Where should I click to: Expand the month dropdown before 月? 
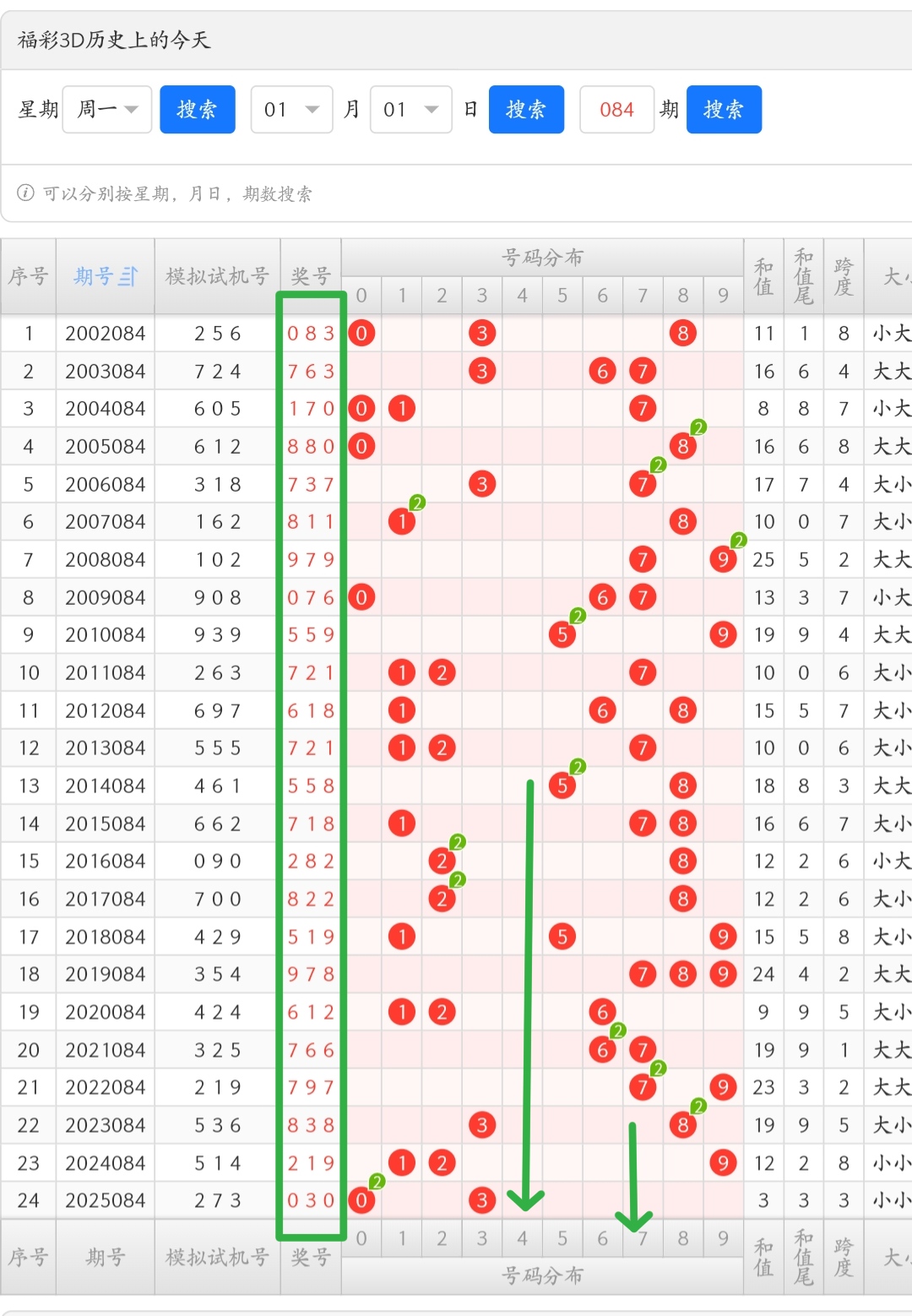coord(291,110)
